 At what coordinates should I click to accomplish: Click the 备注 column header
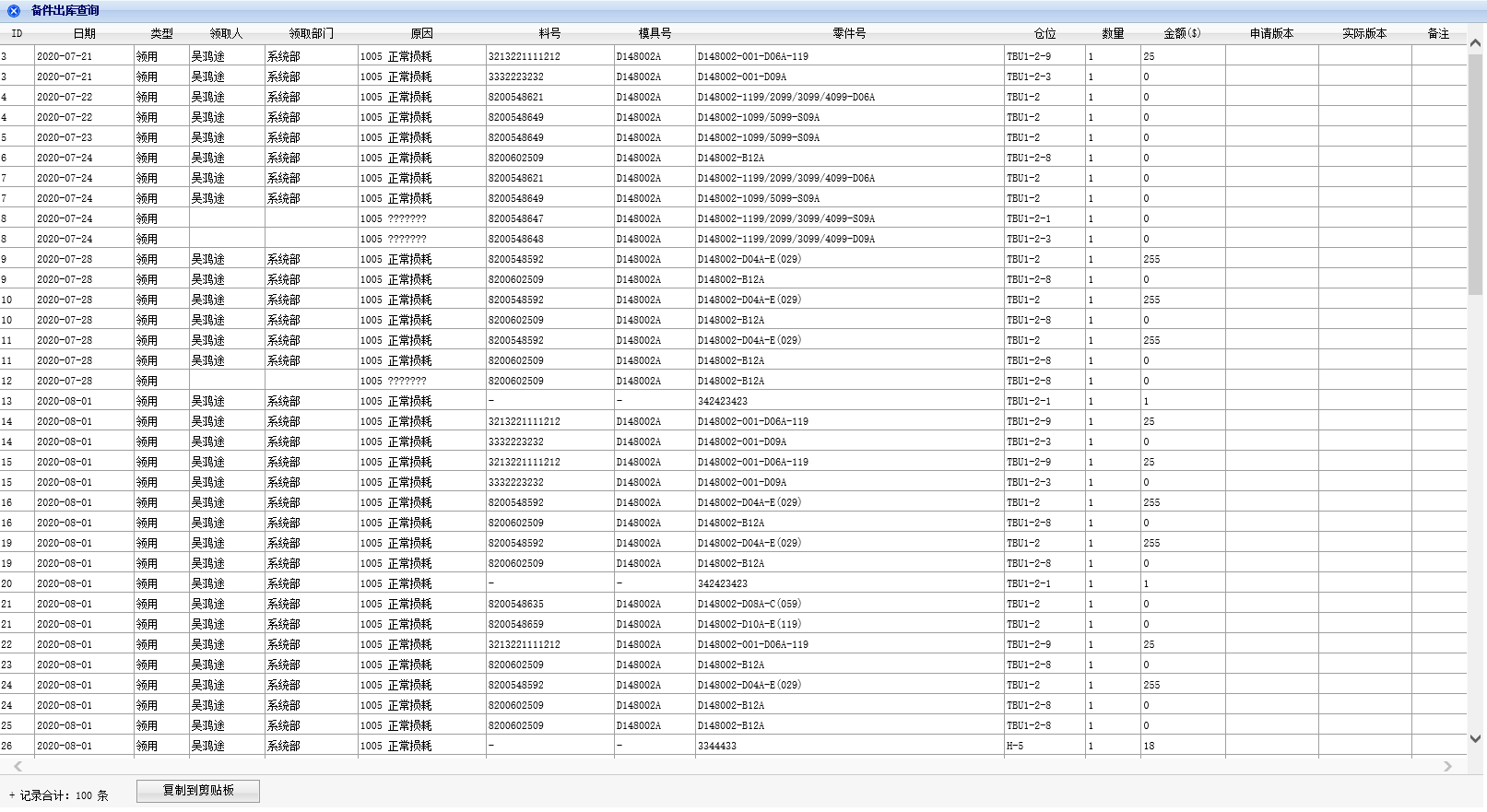pos(1438,33)
